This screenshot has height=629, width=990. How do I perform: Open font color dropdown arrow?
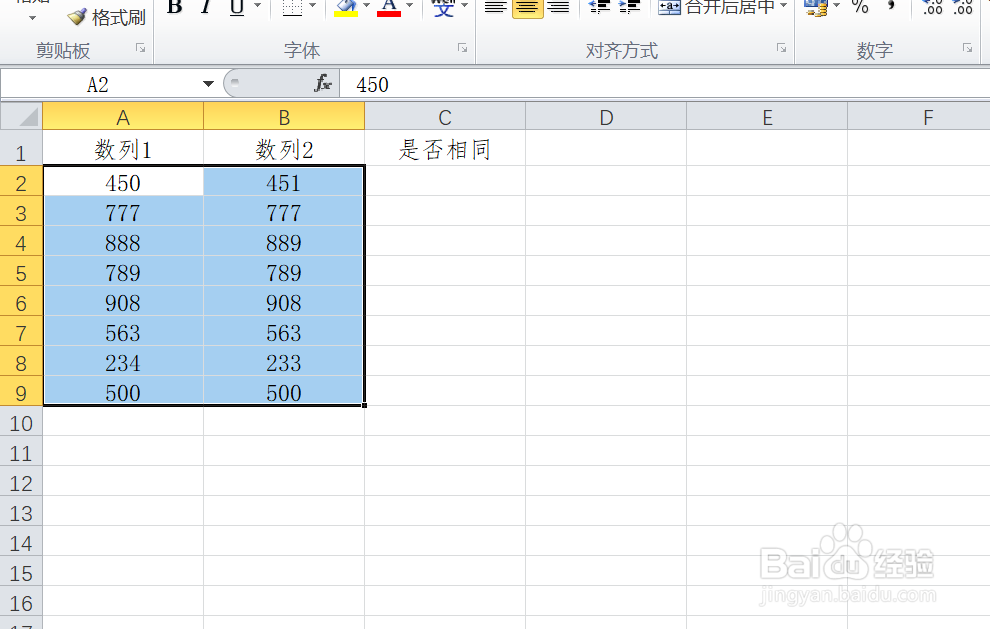(x=410, y=6)
